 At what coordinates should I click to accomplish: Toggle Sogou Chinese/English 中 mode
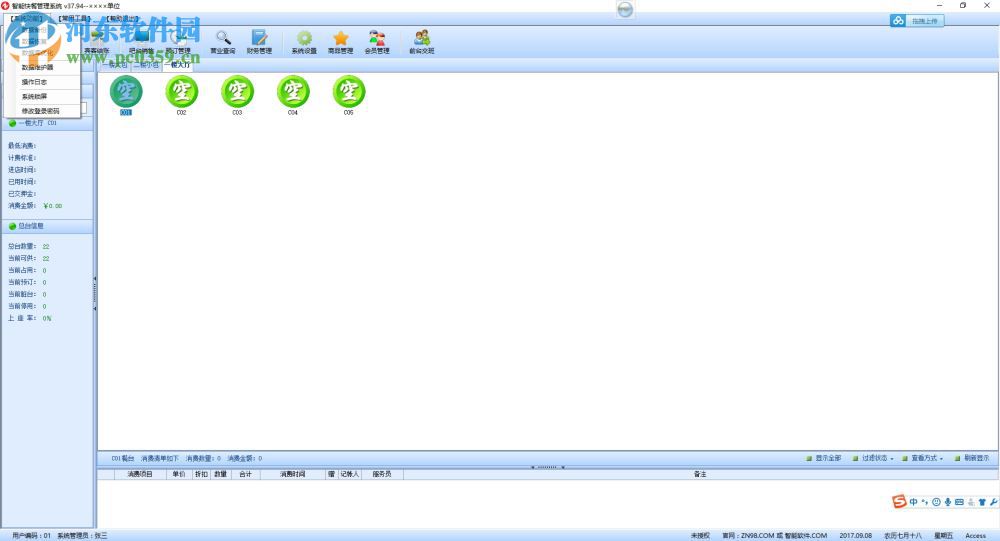pos(913,502)
